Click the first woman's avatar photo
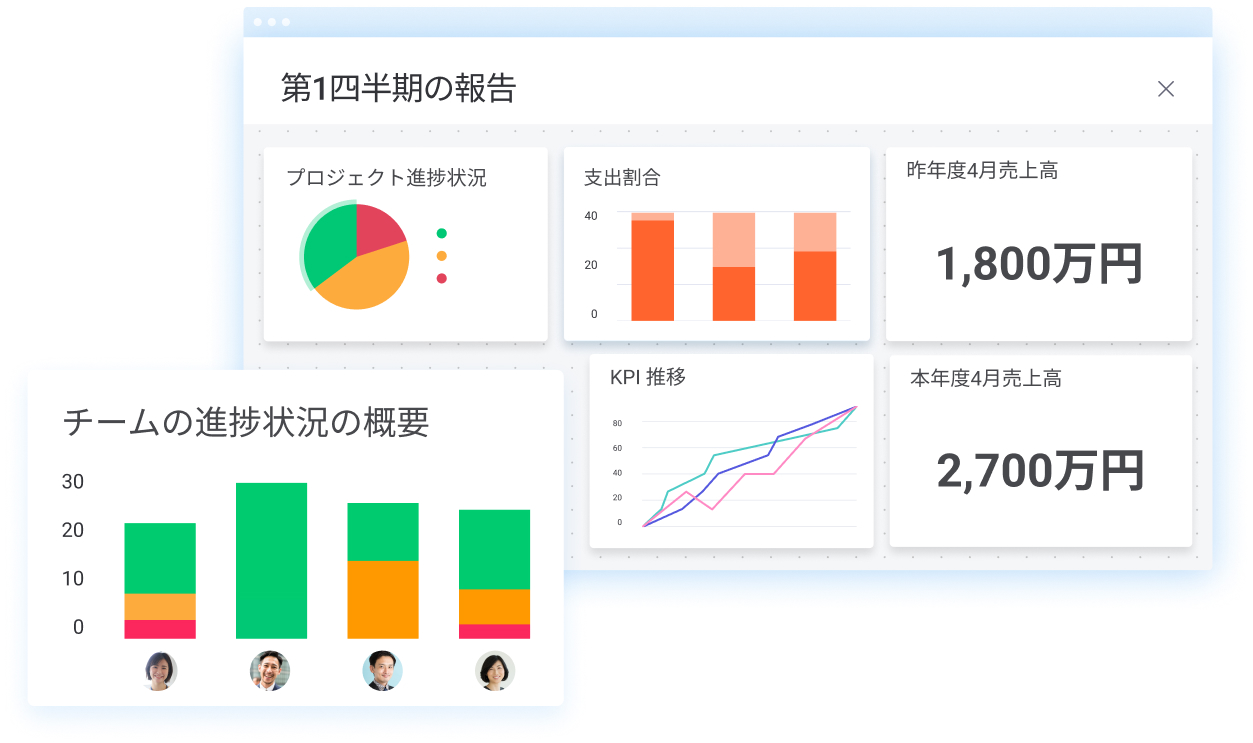Viewport: 1253px width, 743px height. [x=160, y=671]
